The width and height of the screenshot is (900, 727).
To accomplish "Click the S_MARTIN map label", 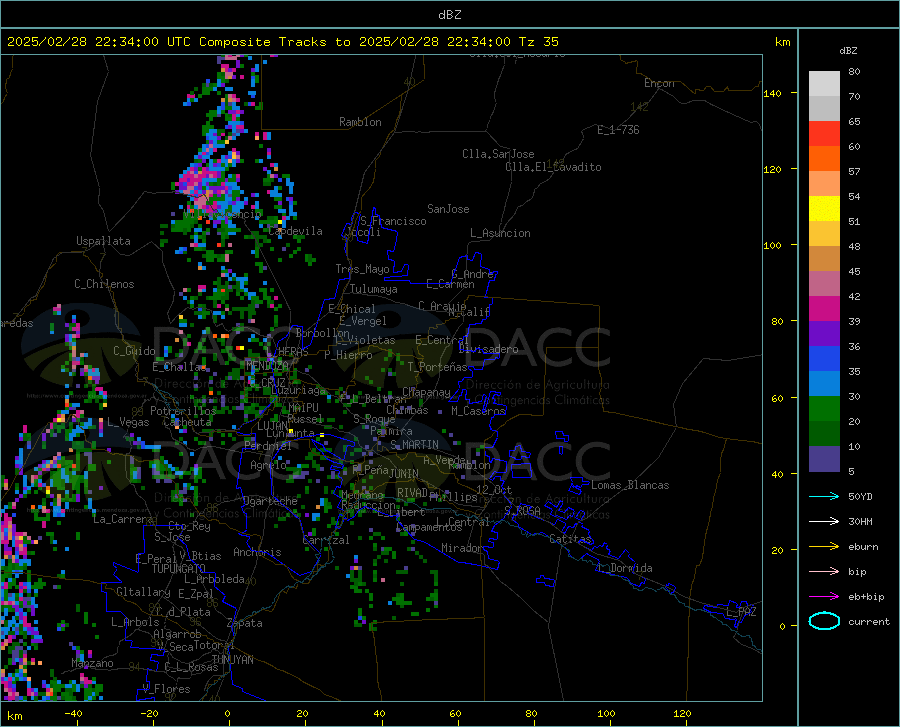I will click(x=414, y=445).
